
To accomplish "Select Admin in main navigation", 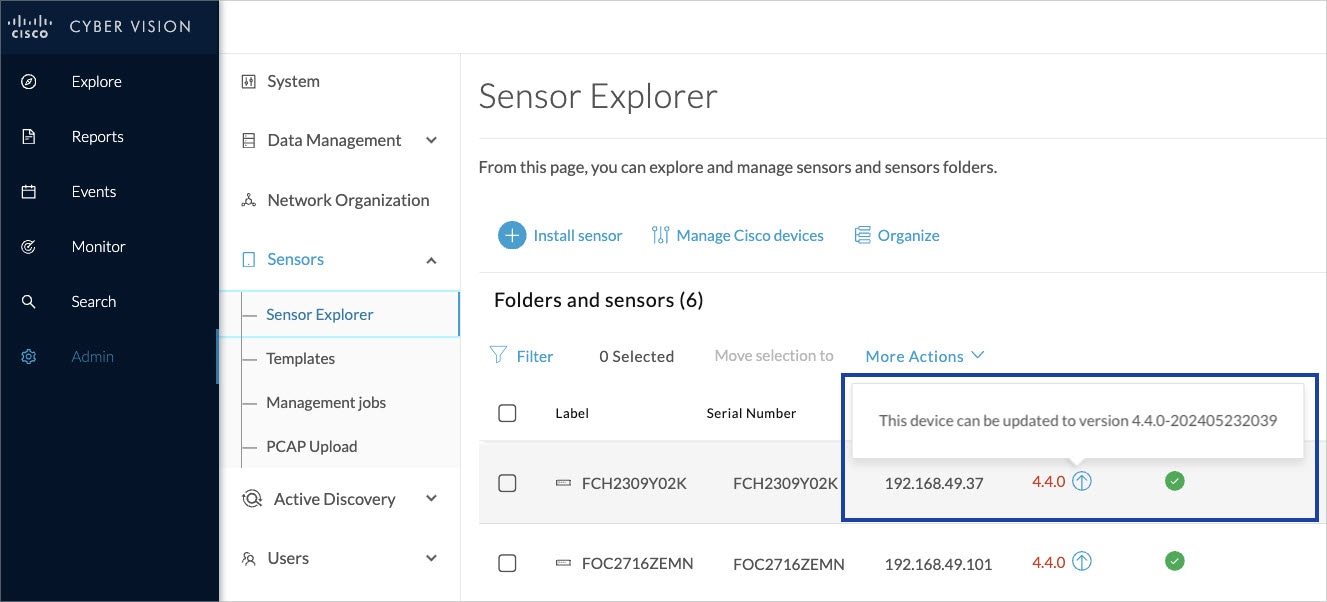I will pos(93,357).
